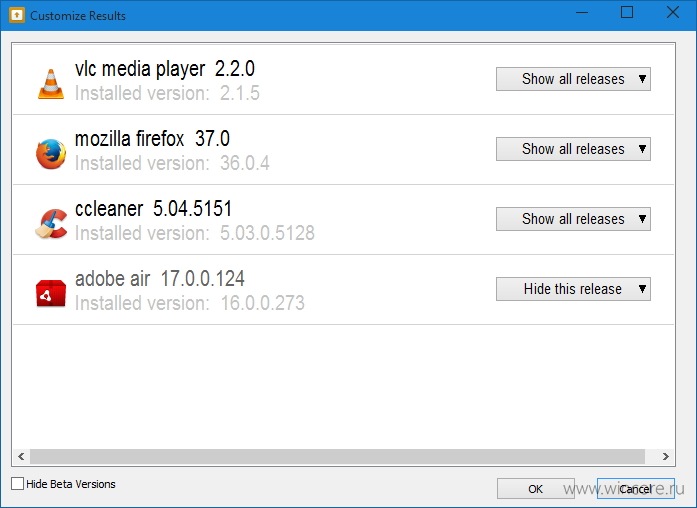Maximize the Customize Results window

(627, 12)
